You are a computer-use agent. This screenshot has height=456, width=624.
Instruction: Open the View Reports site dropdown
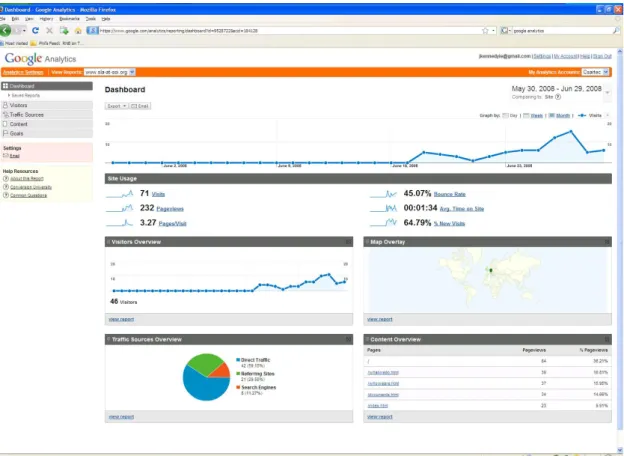coord(109,72)
